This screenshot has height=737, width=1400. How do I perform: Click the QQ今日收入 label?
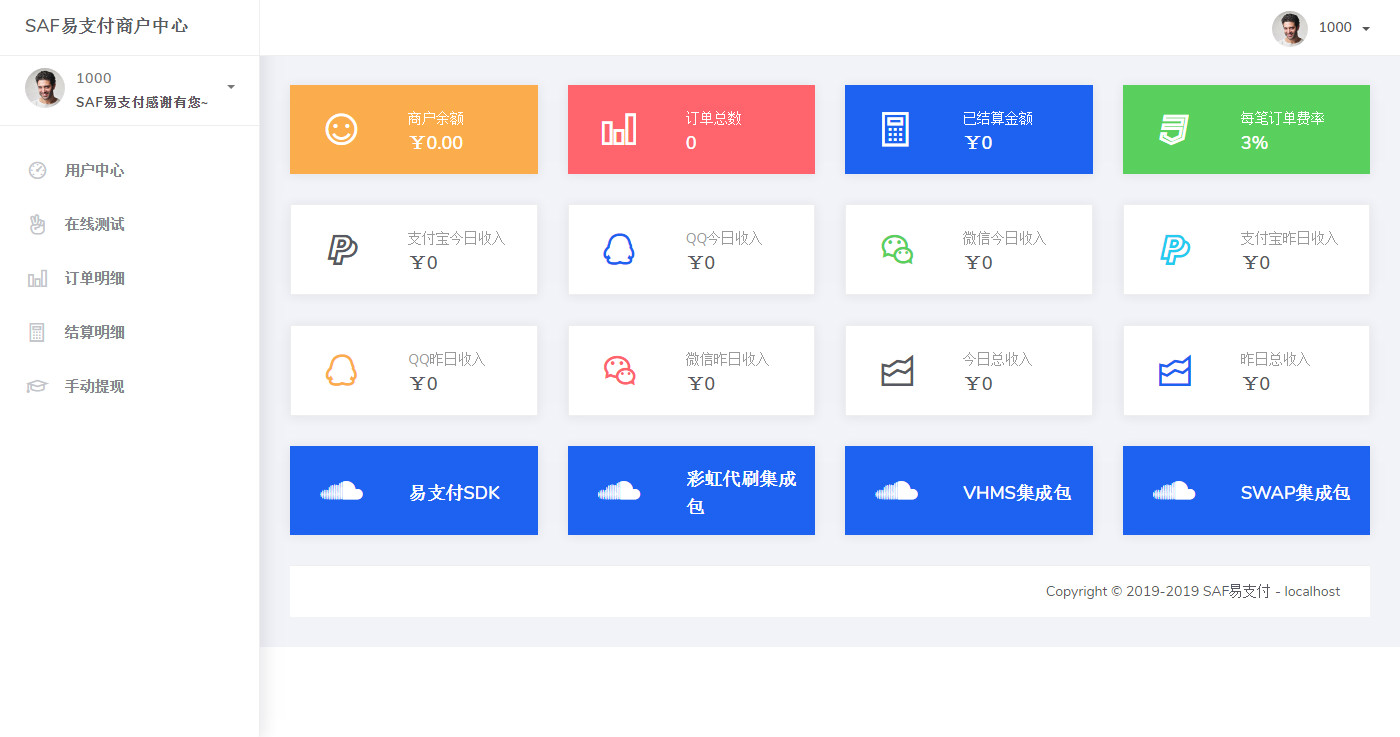pos(724,238)
